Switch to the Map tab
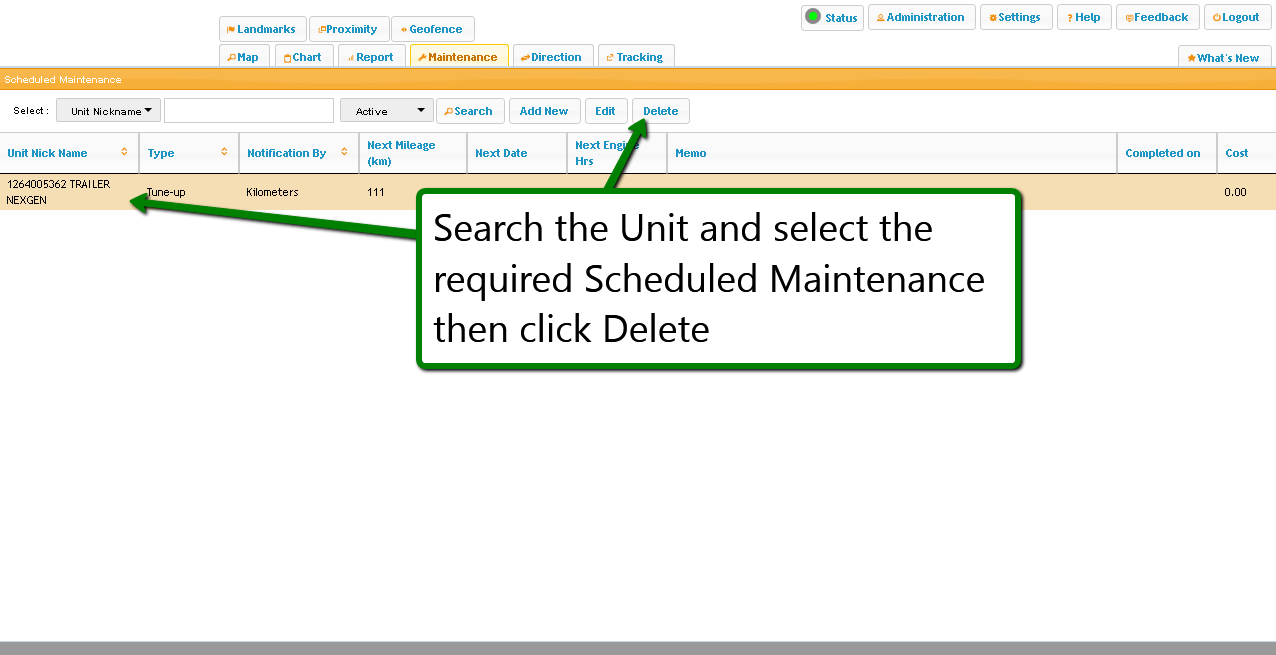The height and width of the screenshot is (655, 1276). coord(243,57)
